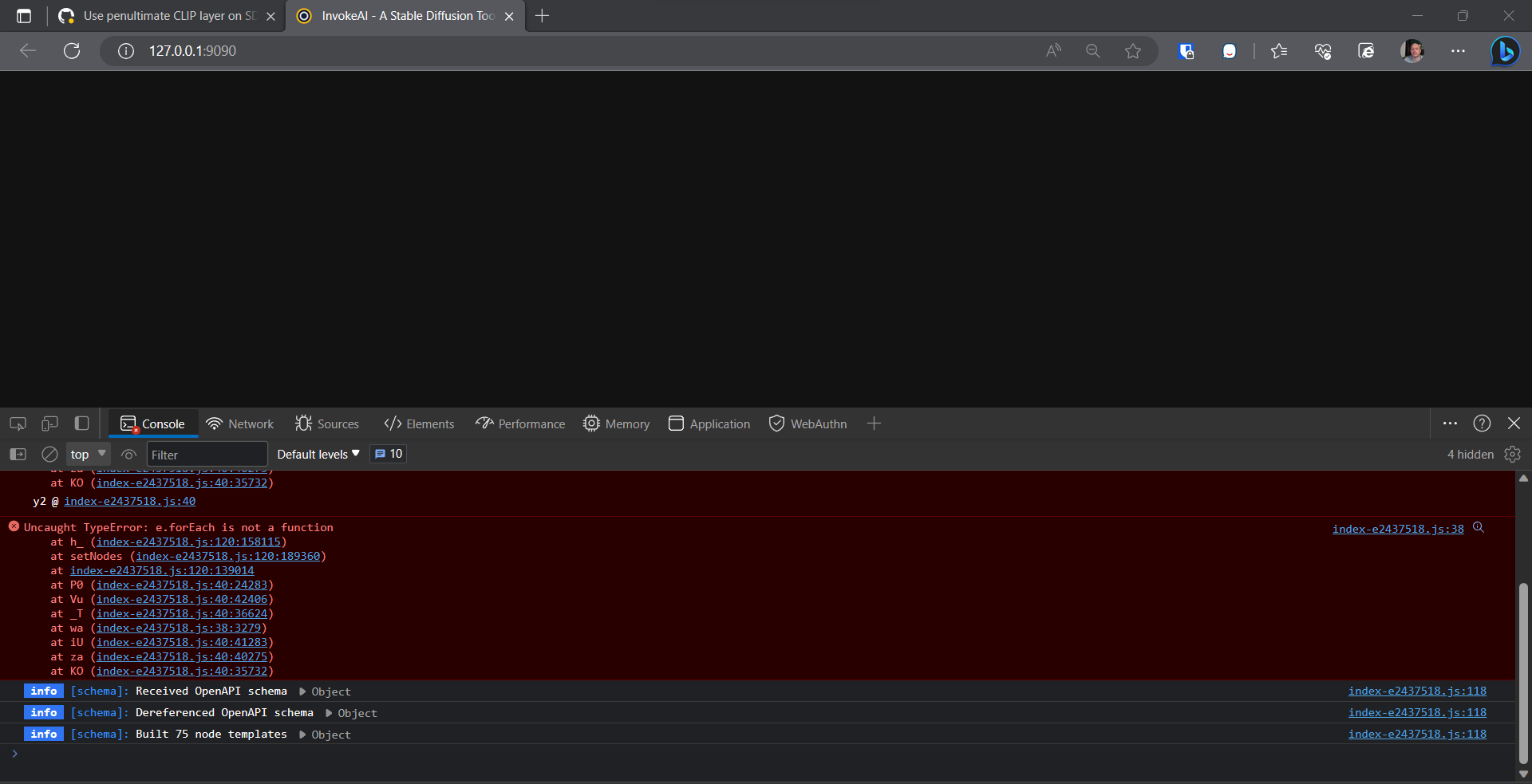Select the Inspect element tool
The image size is (1532, 784).
tap(17, 424)
